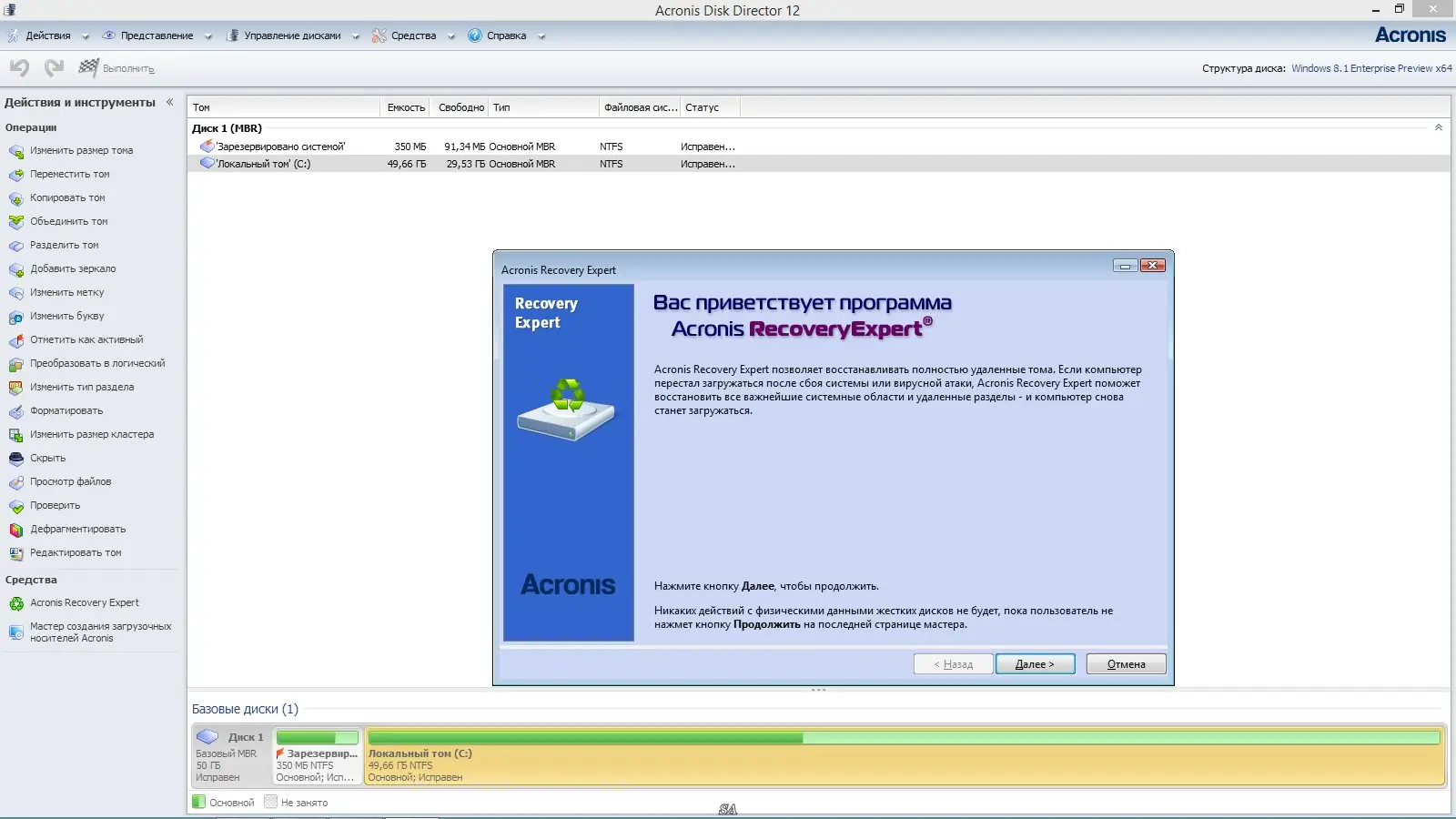The width and height of the screenshot is (1456, 819).
Task: Click the Скрыть volume icon
Action: click(16, 459)
